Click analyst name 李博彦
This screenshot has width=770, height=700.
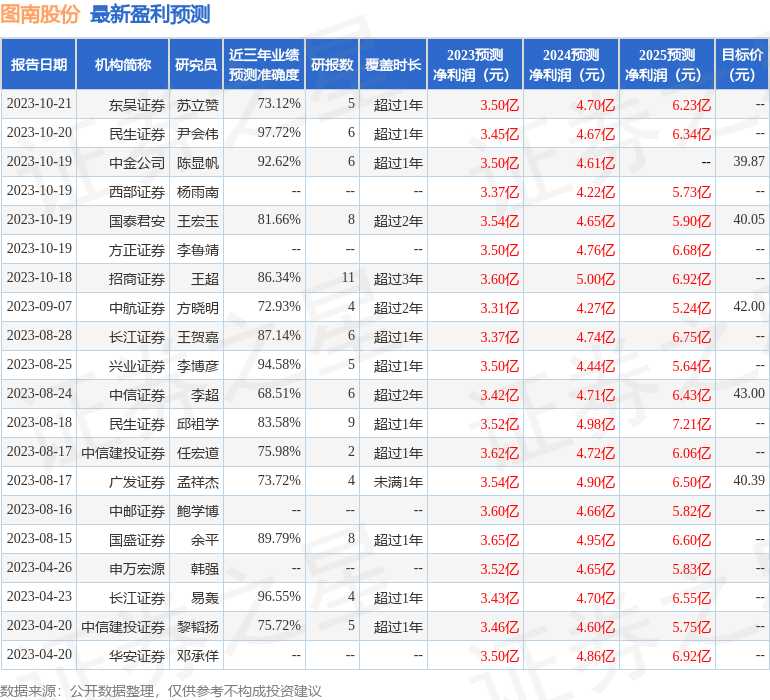[197, 366]
